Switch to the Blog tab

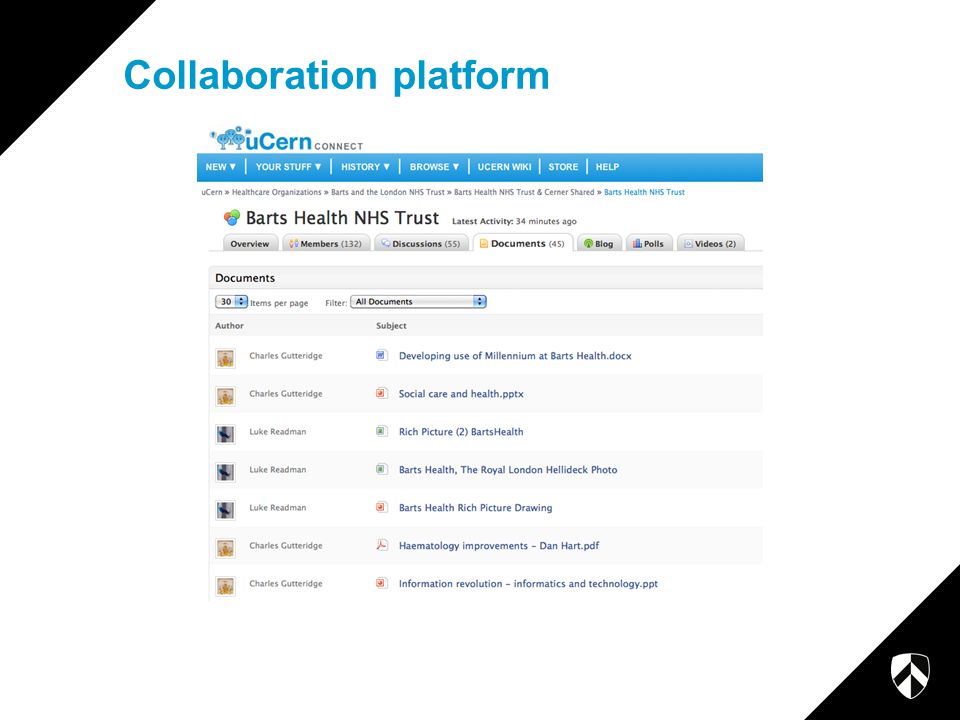599,243
